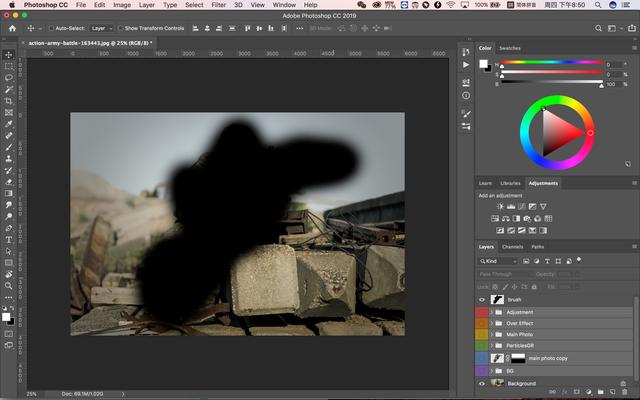Enable Show Transform Controls checkbox
Image resolution: width=640 pixels, height=400 pixels.
click(120, 28)
